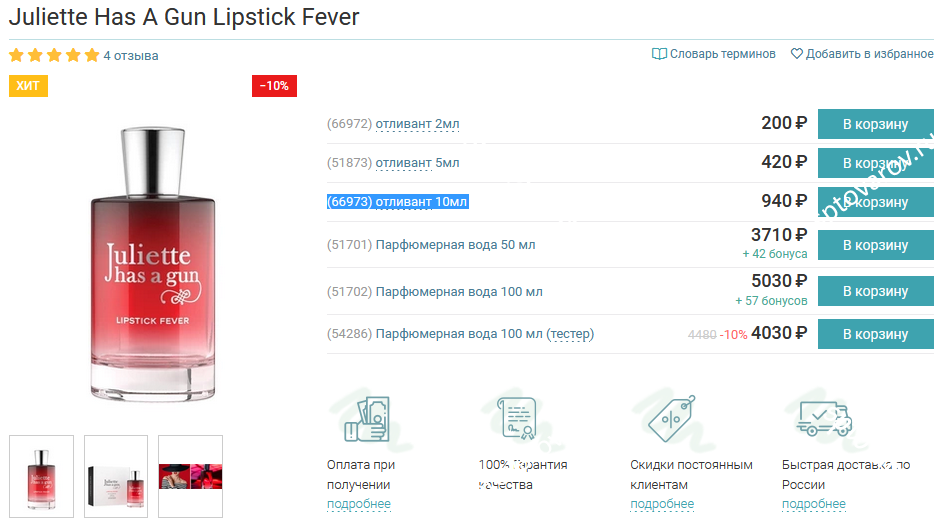Open Парфюмерная вода 100 мл (тестер) link

click(x=485, y=334)
